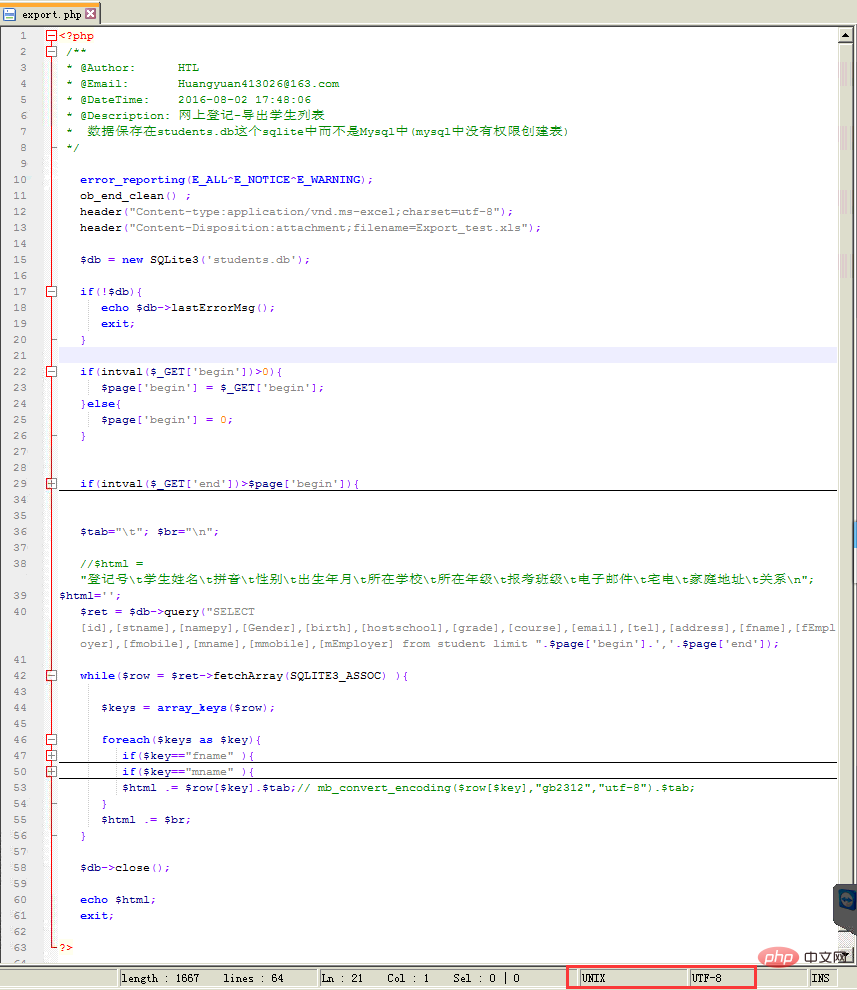This screenshot has width=857, height=990.
Task: Click the Col : 1 status entry
Action: coord(408,978)
